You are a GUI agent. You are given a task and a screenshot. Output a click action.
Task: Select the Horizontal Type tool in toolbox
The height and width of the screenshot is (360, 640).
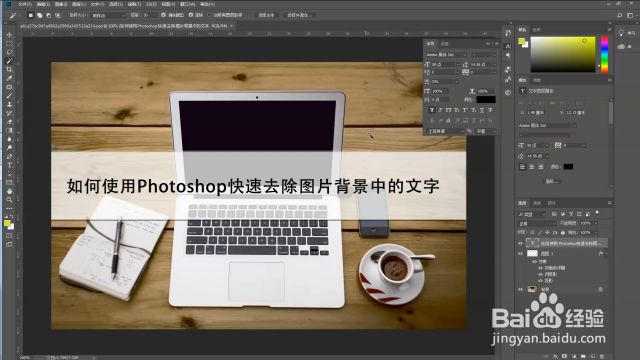[x=9, y=165]
